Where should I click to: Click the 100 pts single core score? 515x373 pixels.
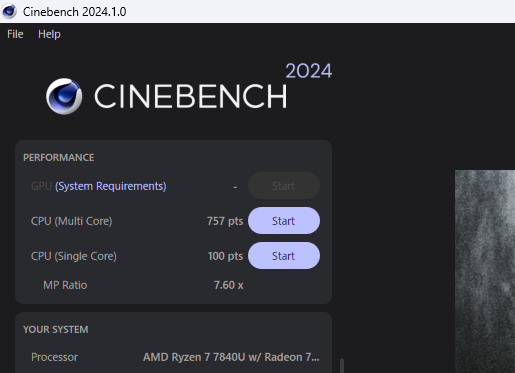(x=225, y=256)
